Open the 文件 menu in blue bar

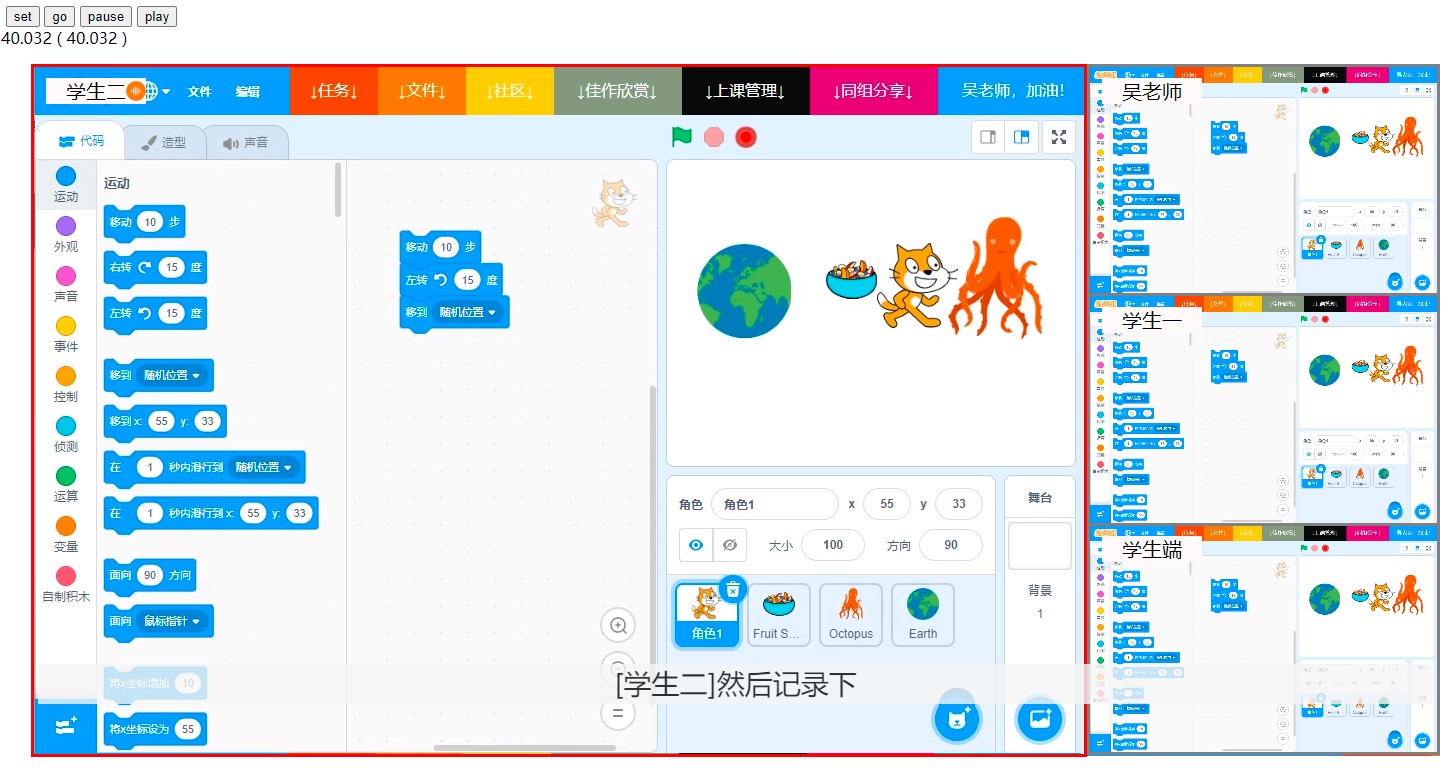(x=200, y=91)
